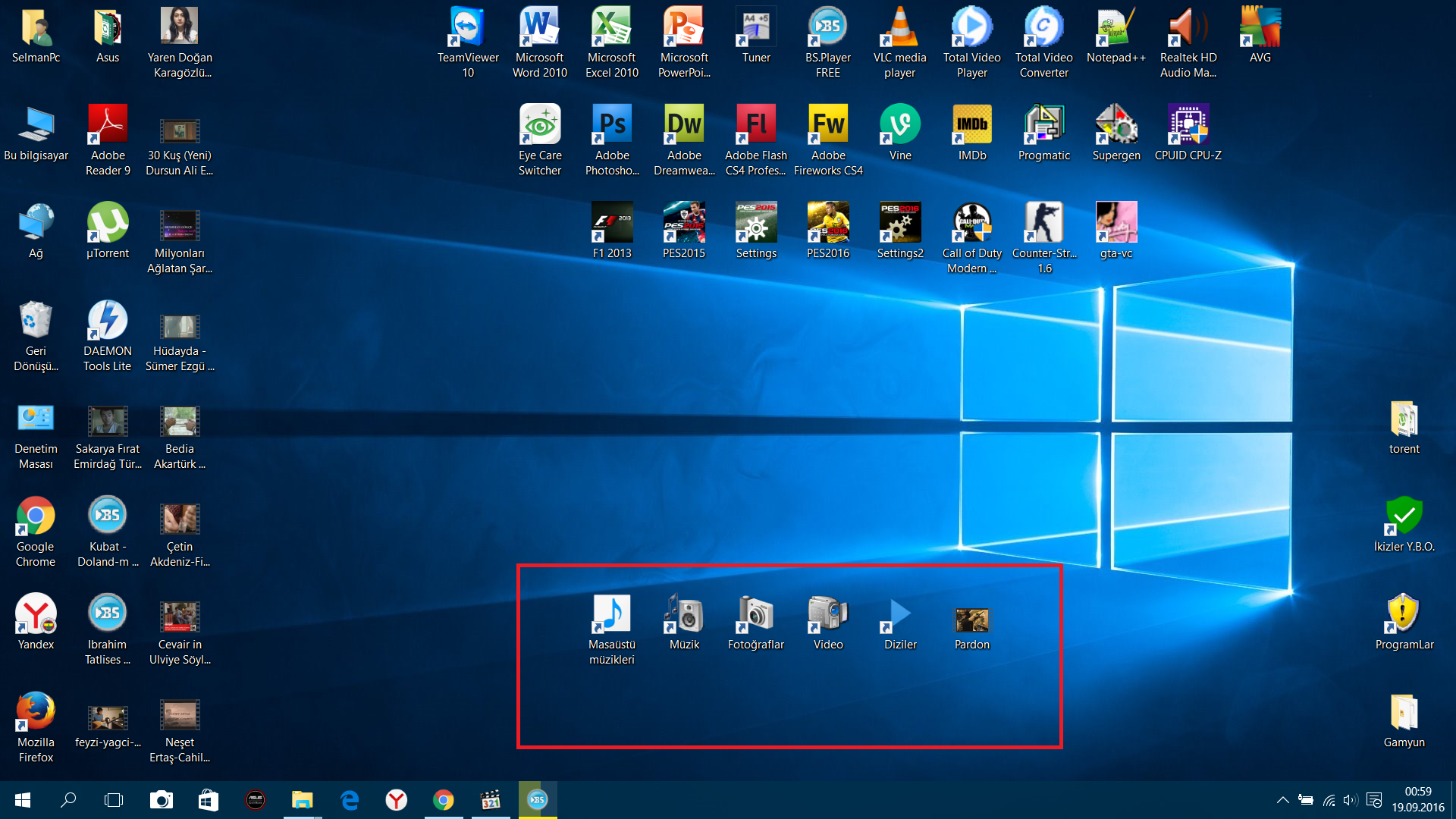Open the Notepad++ shortcut
The height and width of the screenshot is (819, 1456).
point(1116,35)
